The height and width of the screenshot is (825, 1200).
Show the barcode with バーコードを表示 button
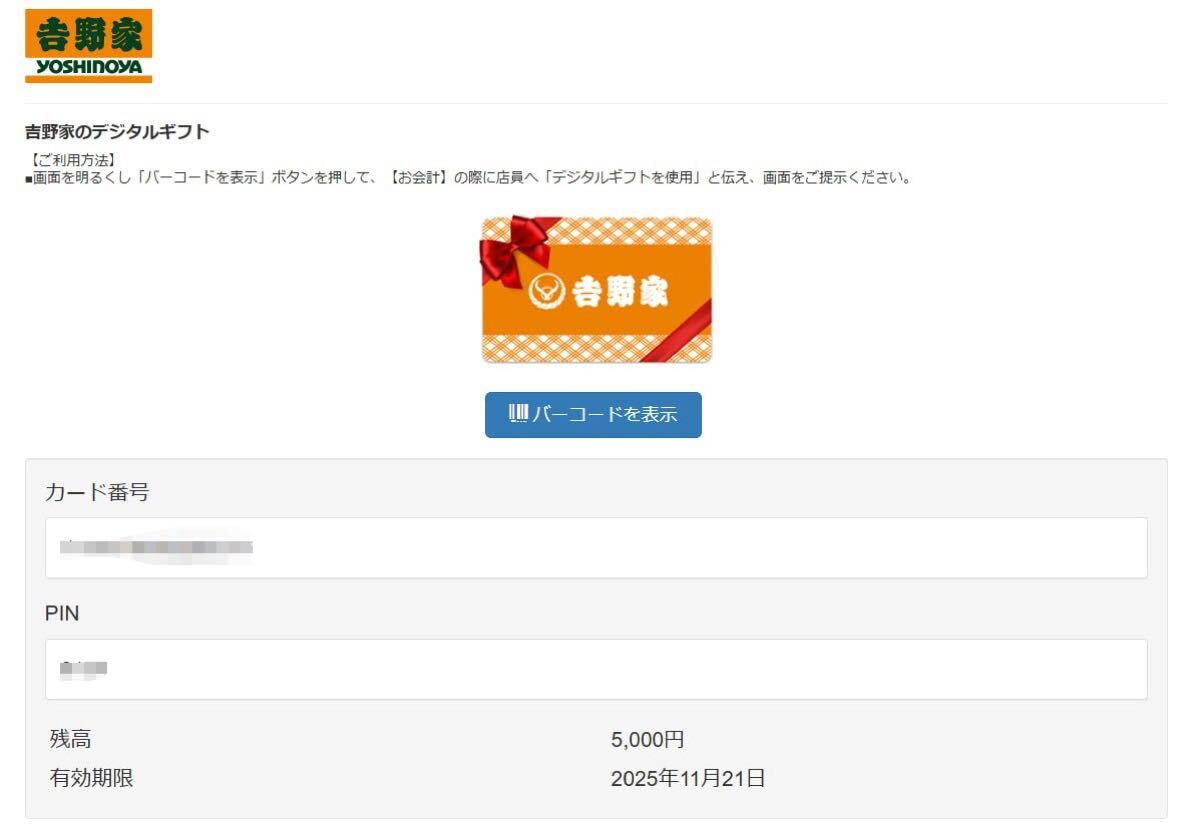pos(593,415)
